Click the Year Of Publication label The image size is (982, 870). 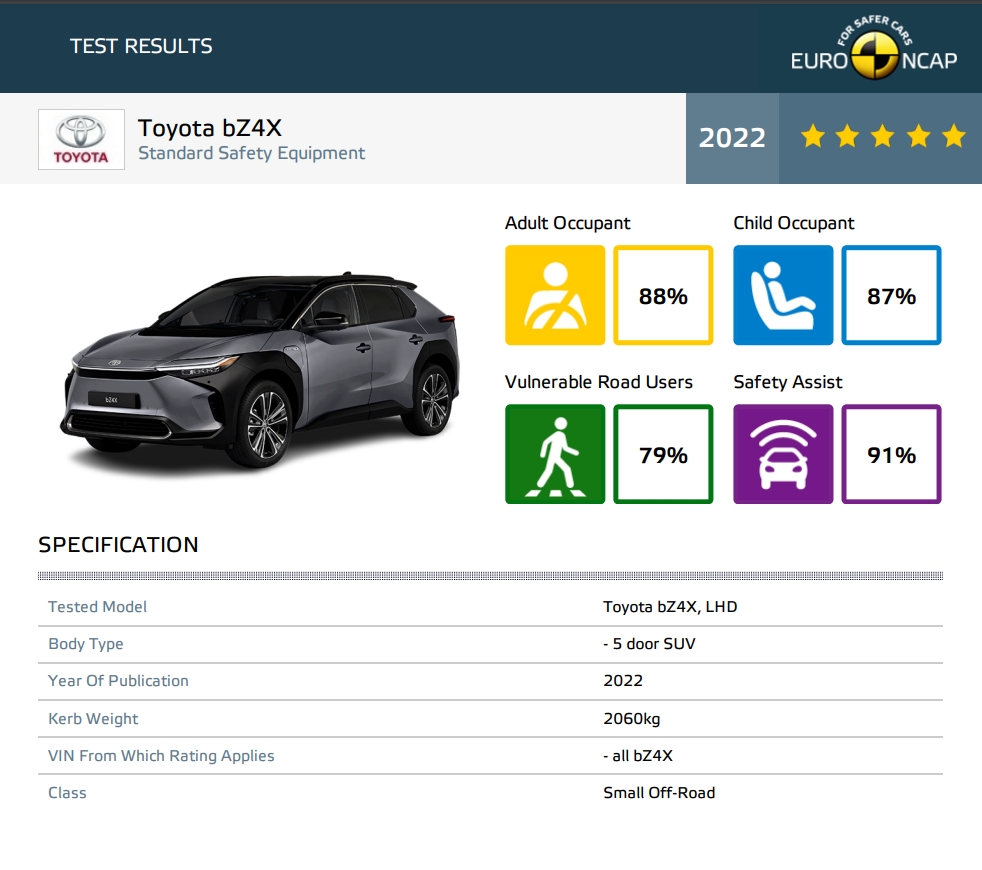[118, 681]
